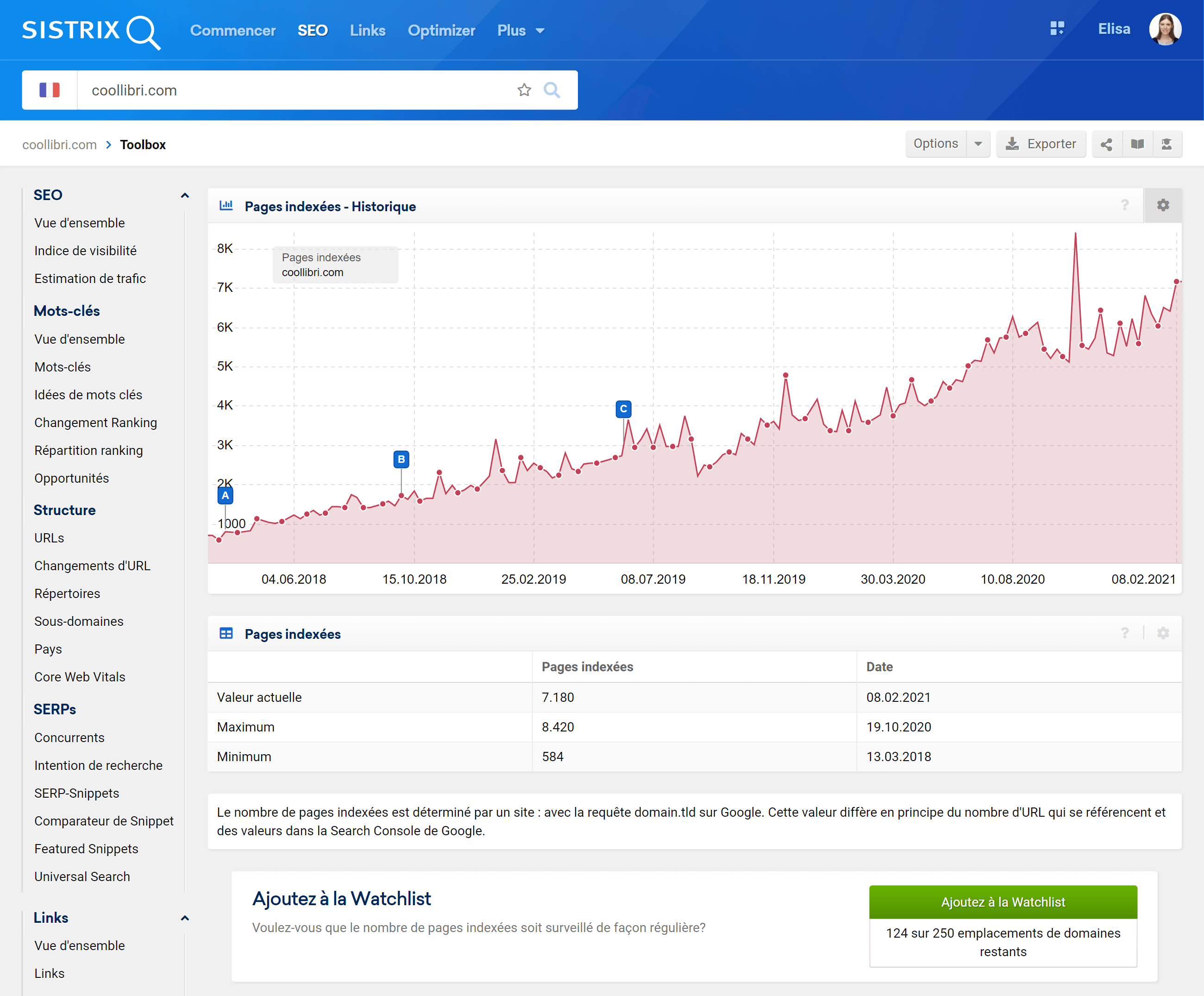Open the Optimizer menu
The height and width of the screenshot is (996, 1204).
pos(441,31)
